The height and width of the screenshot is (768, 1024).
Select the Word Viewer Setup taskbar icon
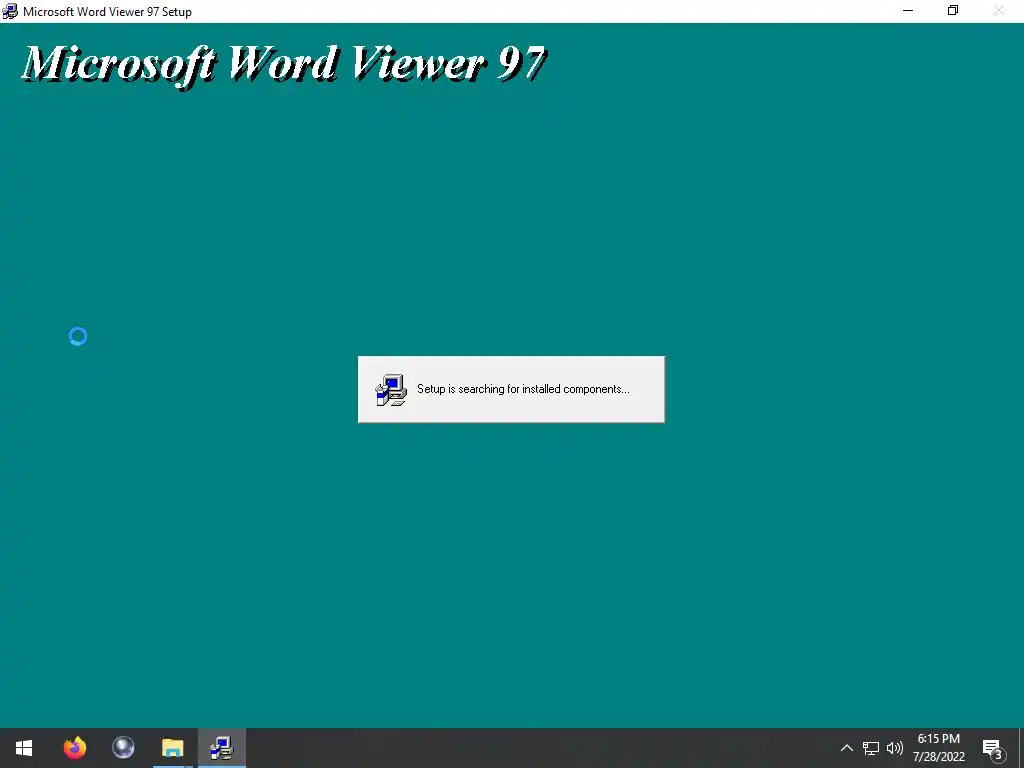222,748
